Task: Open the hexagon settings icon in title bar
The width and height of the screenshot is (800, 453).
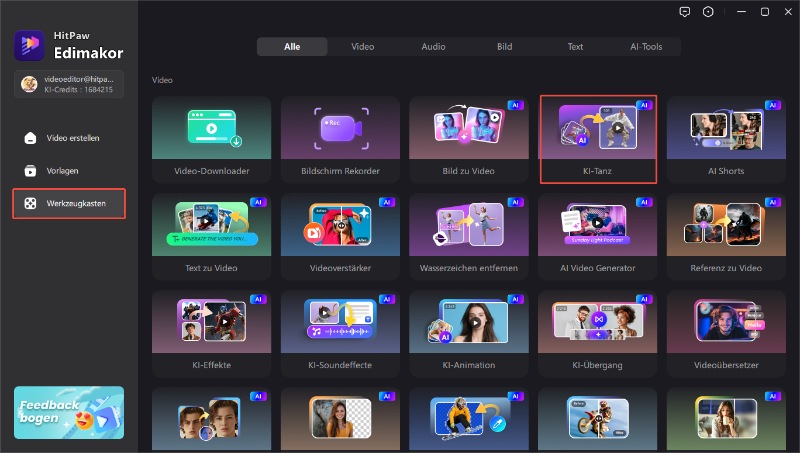Action: click(x=709, y=12)
